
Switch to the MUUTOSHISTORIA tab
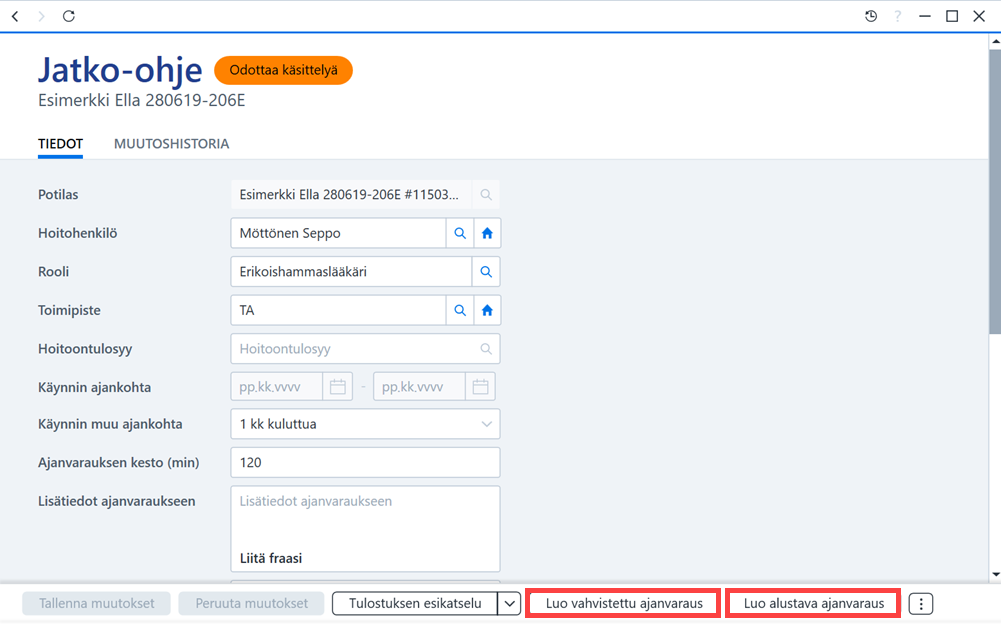[x=171, y=144]
